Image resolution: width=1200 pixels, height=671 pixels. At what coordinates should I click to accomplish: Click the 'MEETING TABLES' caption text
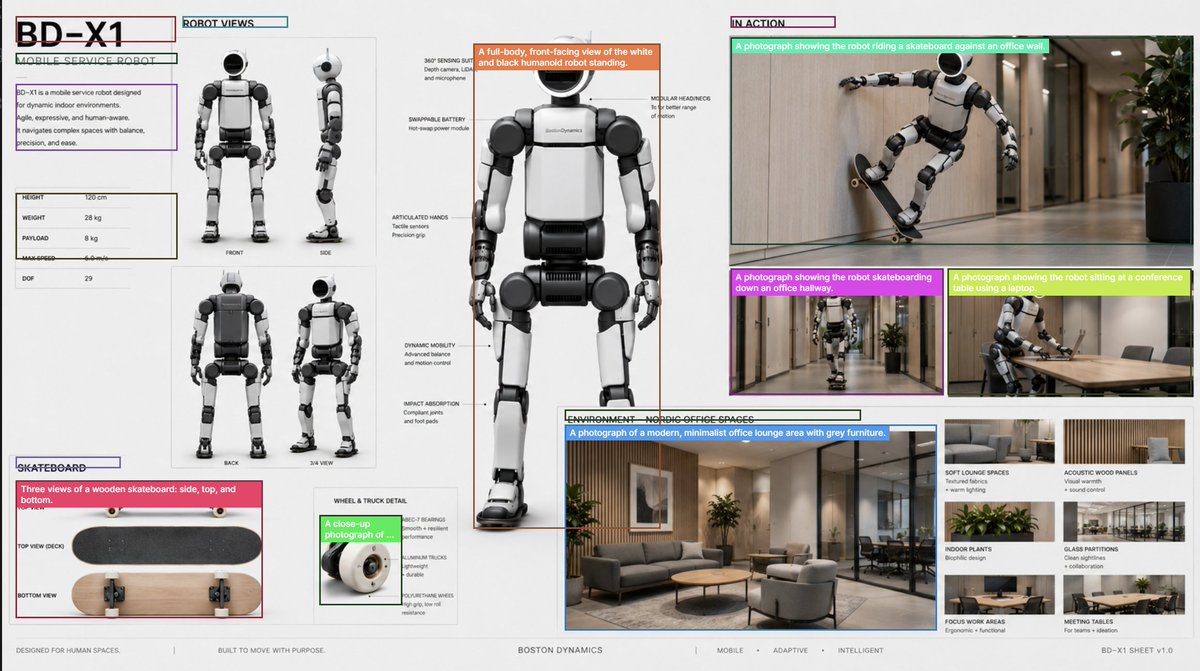click(1090, 622)
